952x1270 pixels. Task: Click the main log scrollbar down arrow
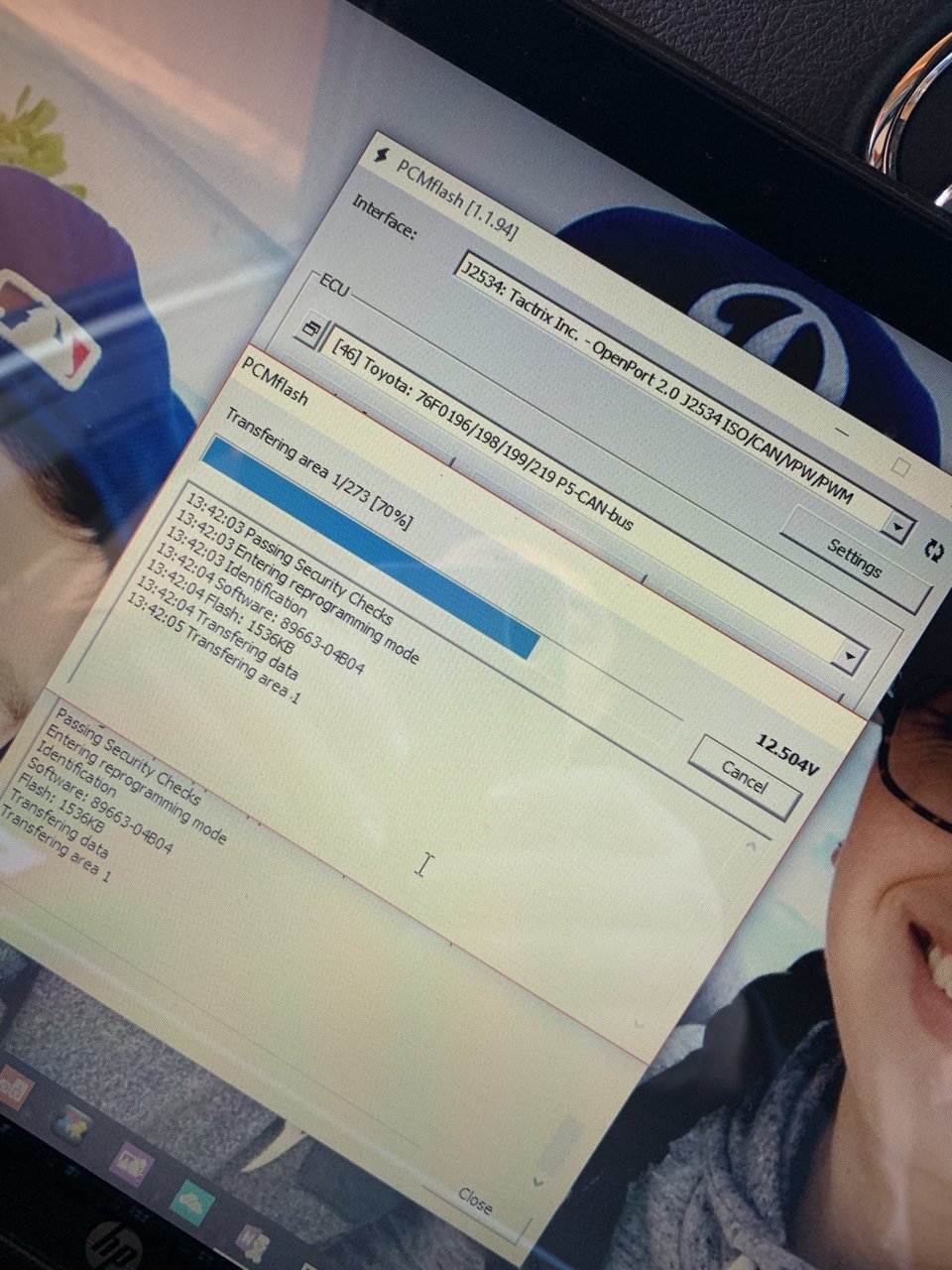(536, 1181)
